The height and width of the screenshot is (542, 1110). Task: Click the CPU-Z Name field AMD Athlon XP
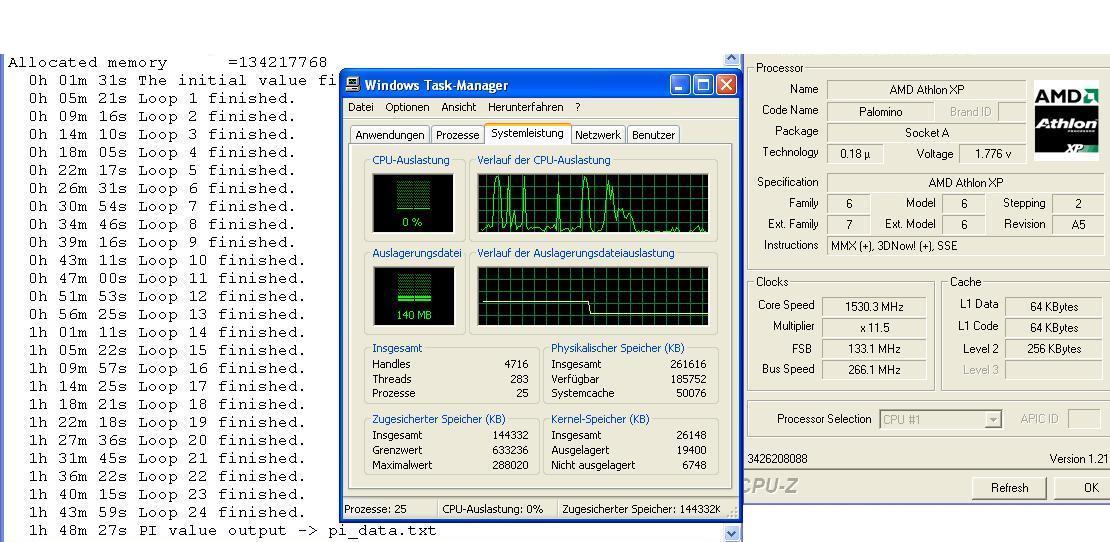click(926, 90)
